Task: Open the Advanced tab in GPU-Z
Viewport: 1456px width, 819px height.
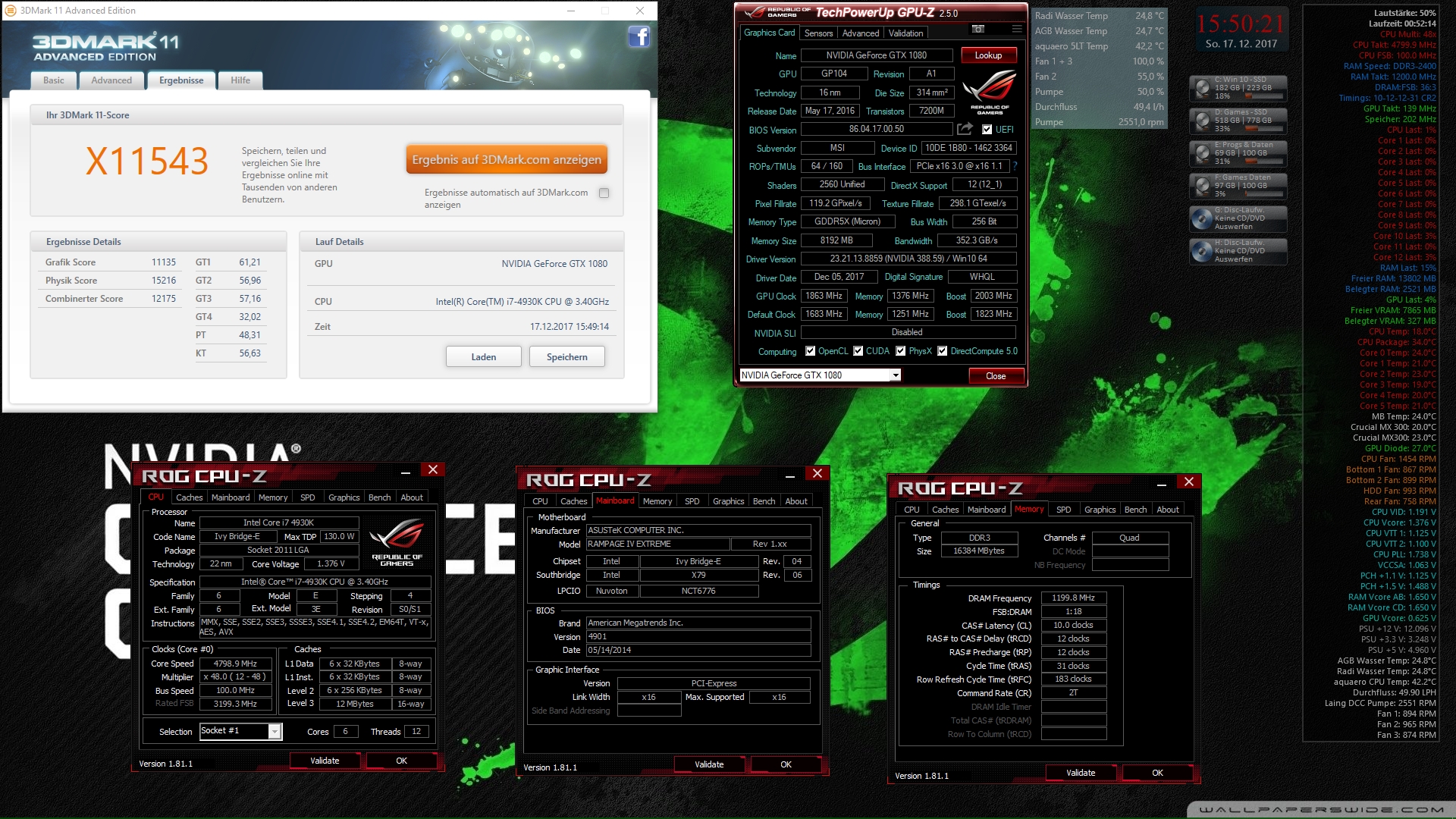Action: (861, 33)
